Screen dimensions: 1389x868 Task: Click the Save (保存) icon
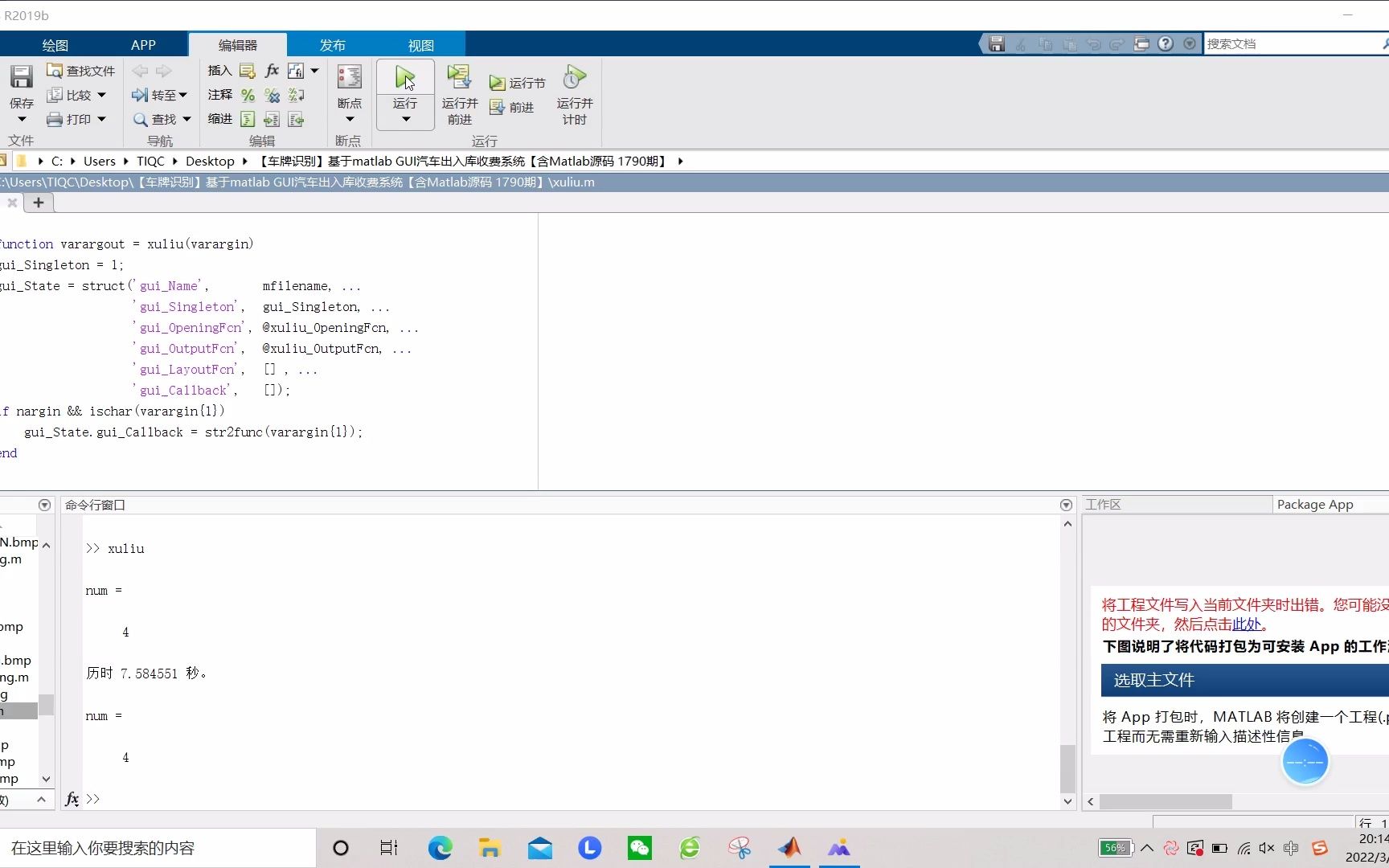coord(22,77)
